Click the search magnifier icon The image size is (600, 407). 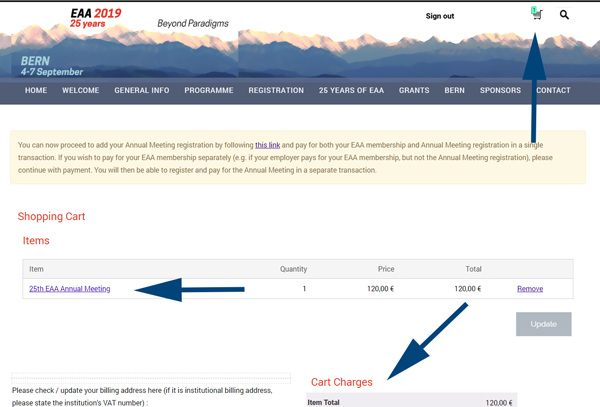pyautogui.click(x=564, y=15)
